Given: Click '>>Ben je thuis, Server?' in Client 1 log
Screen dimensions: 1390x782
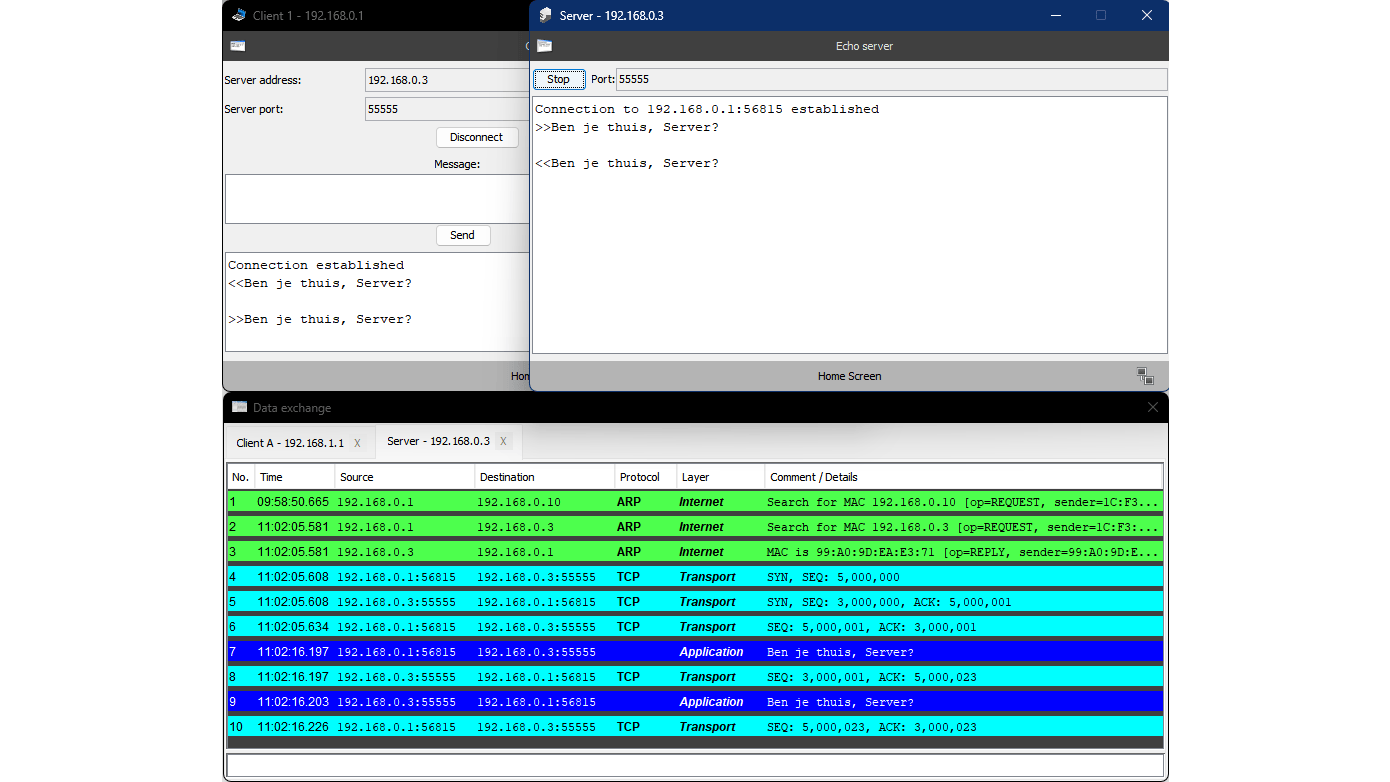Looking at the screenshot, I should coord(320,319).
